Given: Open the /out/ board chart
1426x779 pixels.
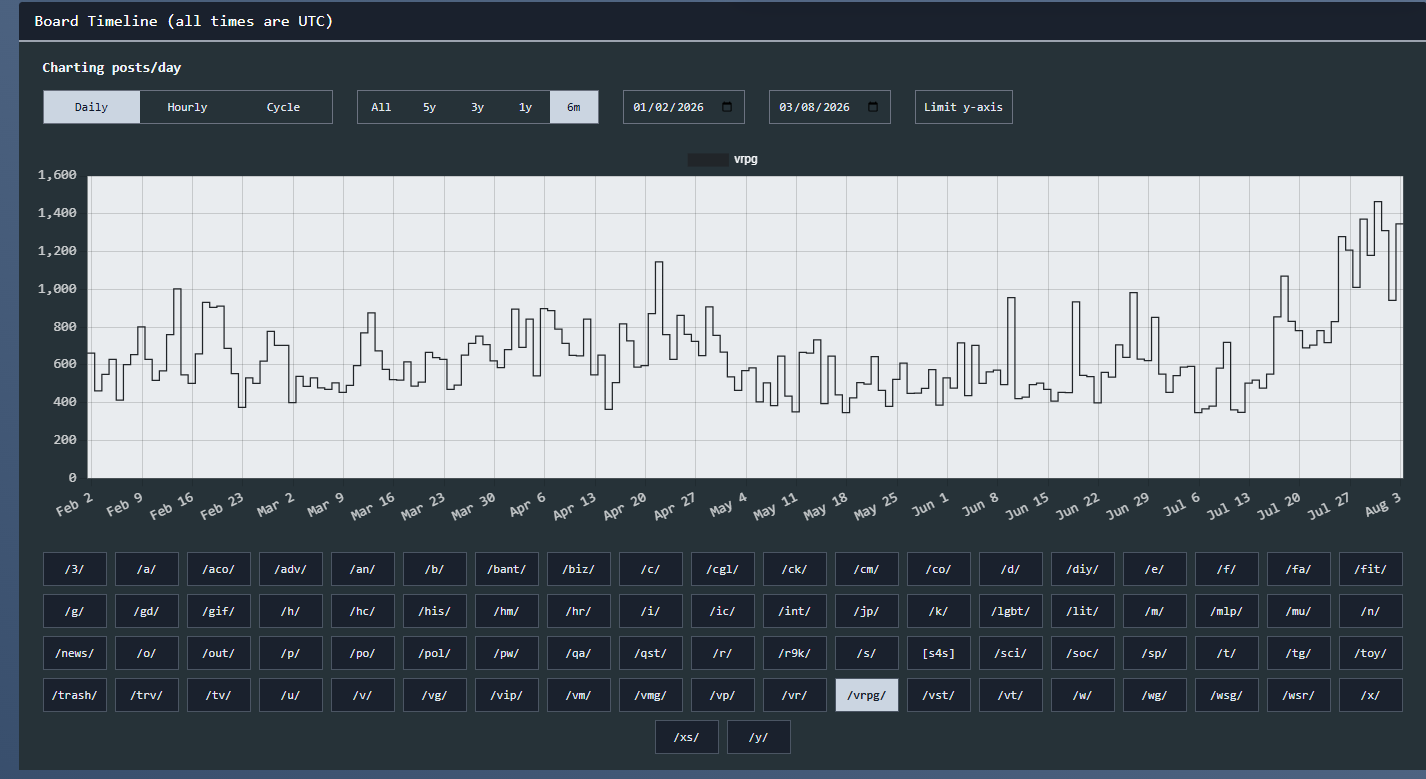Looking at the screenshot, I should click(x=219, y=653).
